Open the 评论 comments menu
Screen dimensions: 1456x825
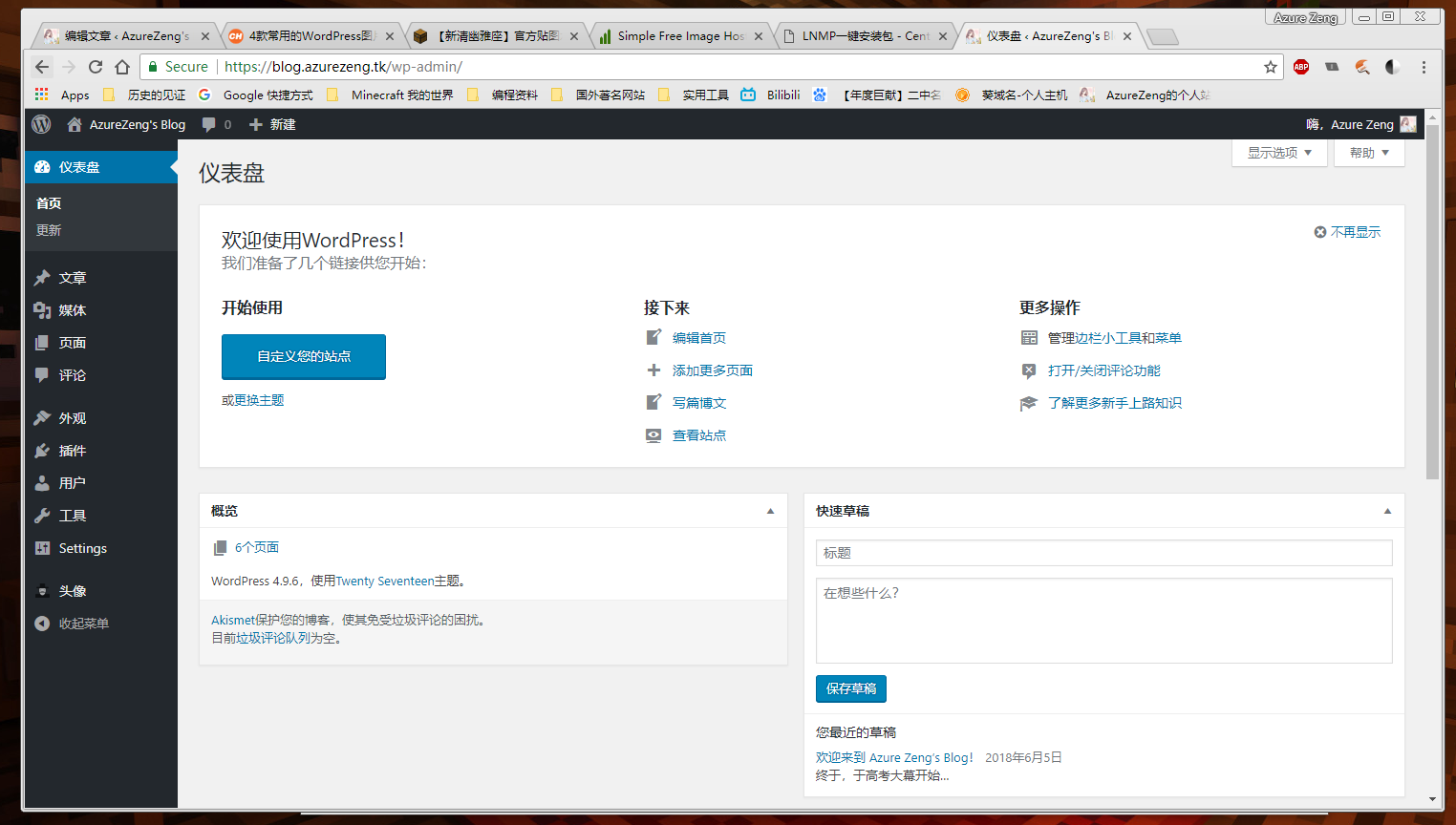pos(101,375)
